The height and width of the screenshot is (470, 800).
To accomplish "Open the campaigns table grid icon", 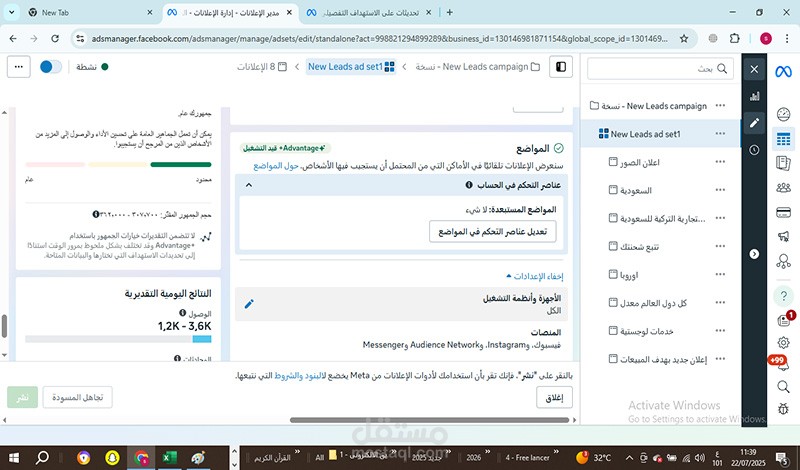I will [783, 138].
